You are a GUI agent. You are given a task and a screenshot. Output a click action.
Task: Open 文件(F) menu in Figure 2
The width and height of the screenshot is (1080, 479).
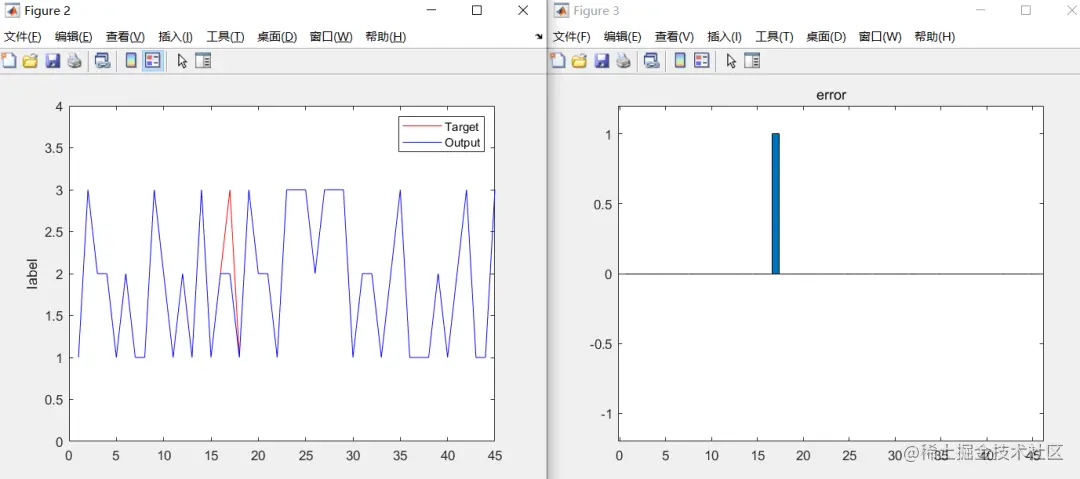pyautogui.click(x=23, y=37)
